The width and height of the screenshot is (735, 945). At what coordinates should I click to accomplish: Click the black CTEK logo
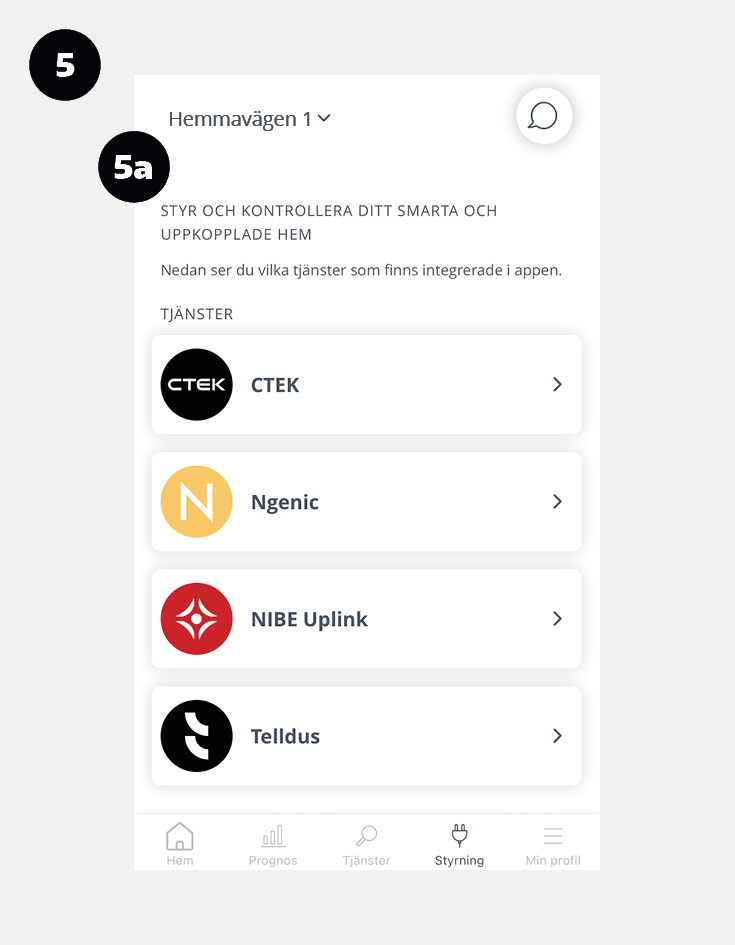196,385
